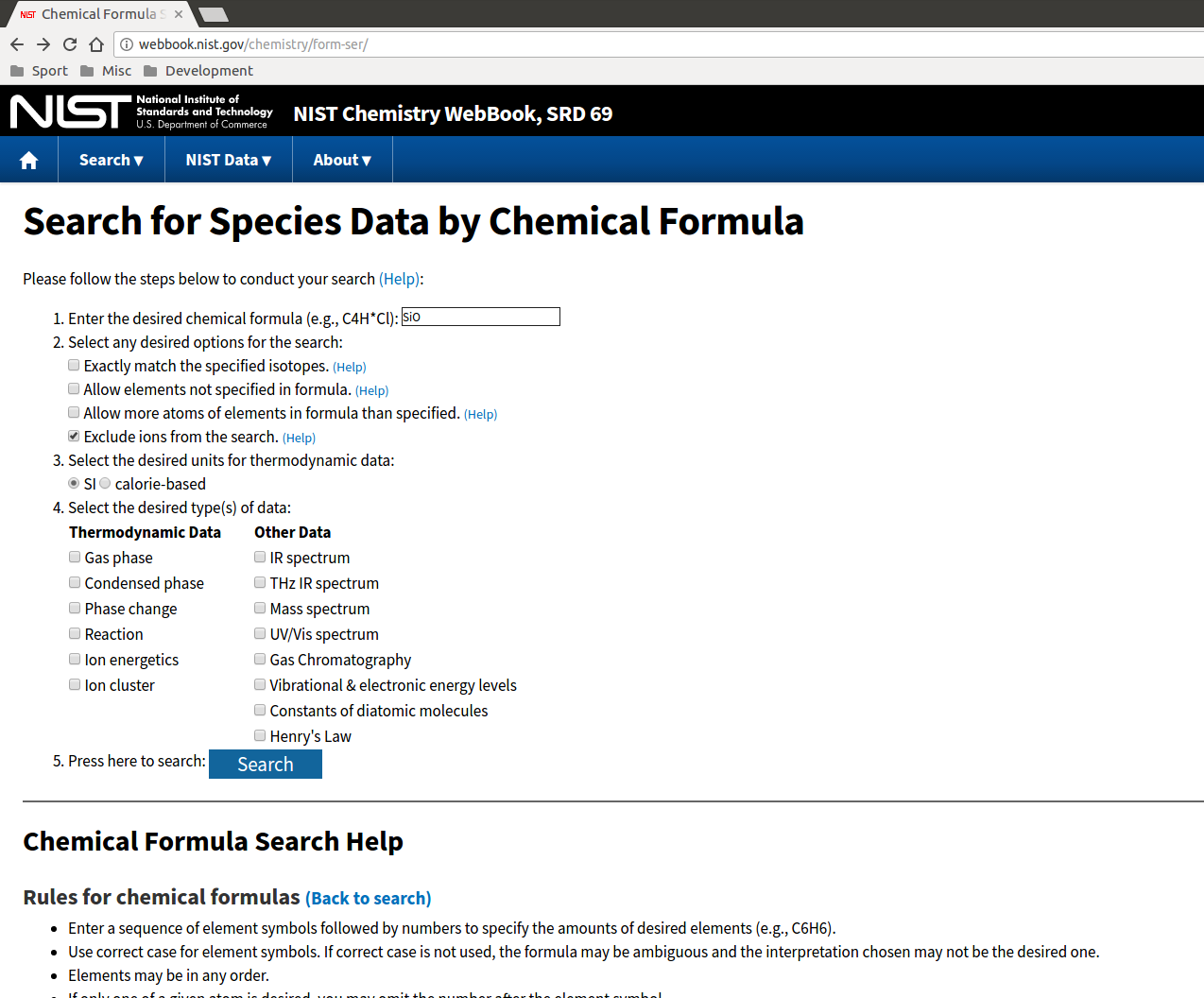Expand the NIST Data dropdown menu
1204x998 pixels.
[229, 160]
